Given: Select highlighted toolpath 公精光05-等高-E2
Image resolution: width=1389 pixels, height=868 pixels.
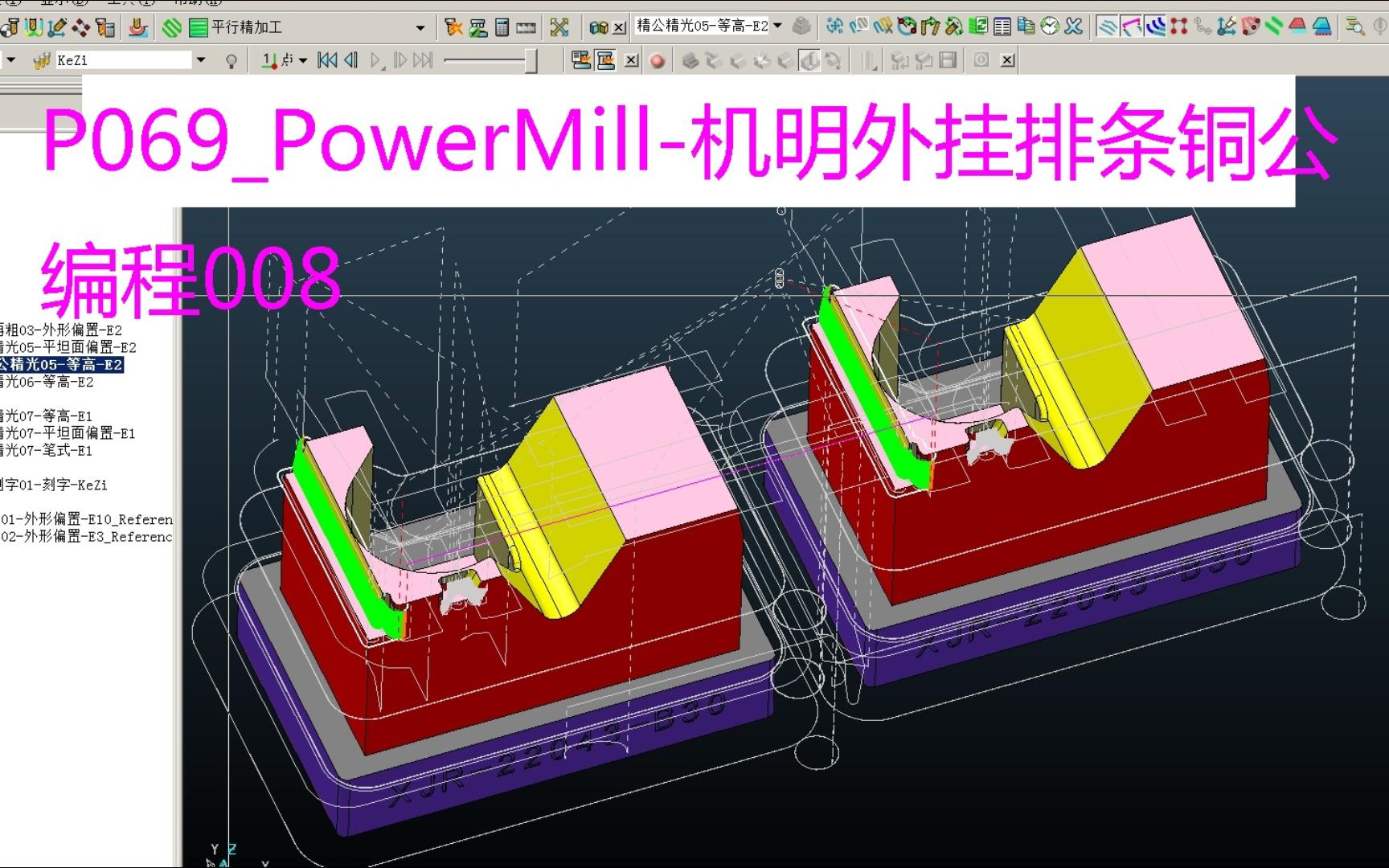Looking at the screenshot, I should (62, 364).
